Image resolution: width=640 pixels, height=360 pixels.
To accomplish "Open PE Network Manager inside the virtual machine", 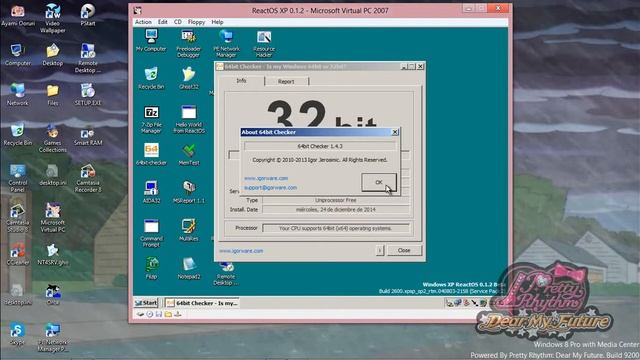I will 226,43.
